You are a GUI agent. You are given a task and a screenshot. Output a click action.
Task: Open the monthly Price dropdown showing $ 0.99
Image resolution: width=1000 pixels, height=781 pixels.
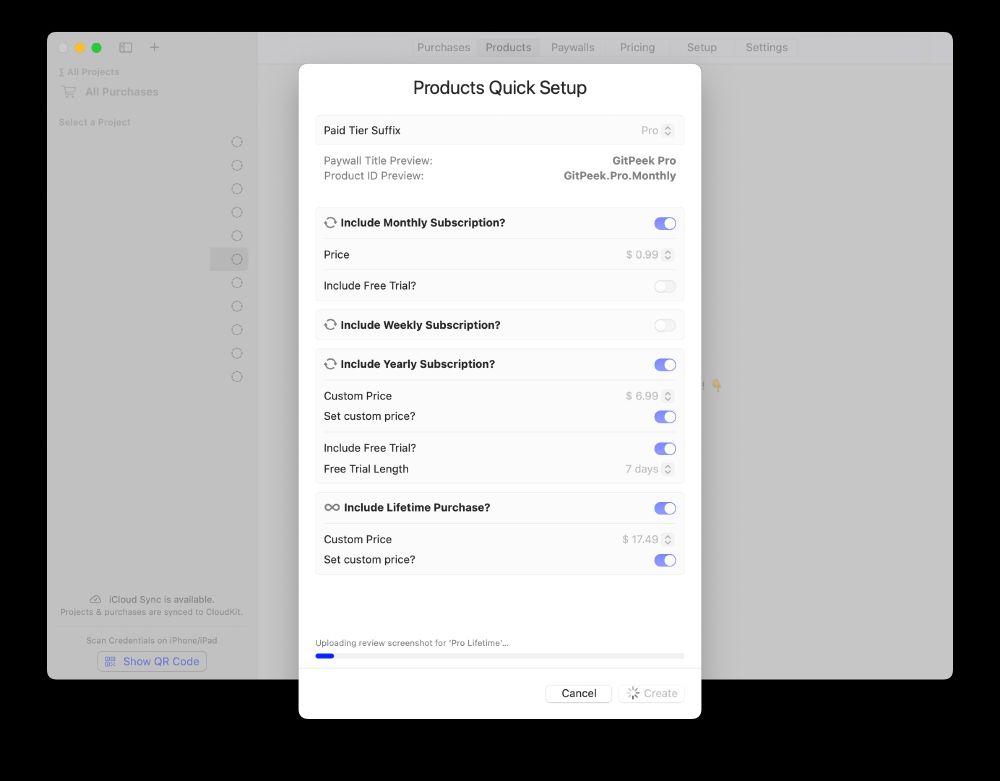click(x=649, y=254)
